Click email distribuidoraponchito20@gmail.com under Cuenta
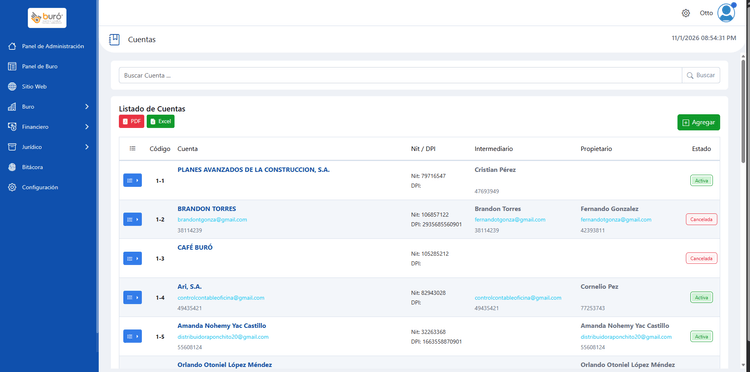This screenshot has height=372, width=750. click(223, 337)
